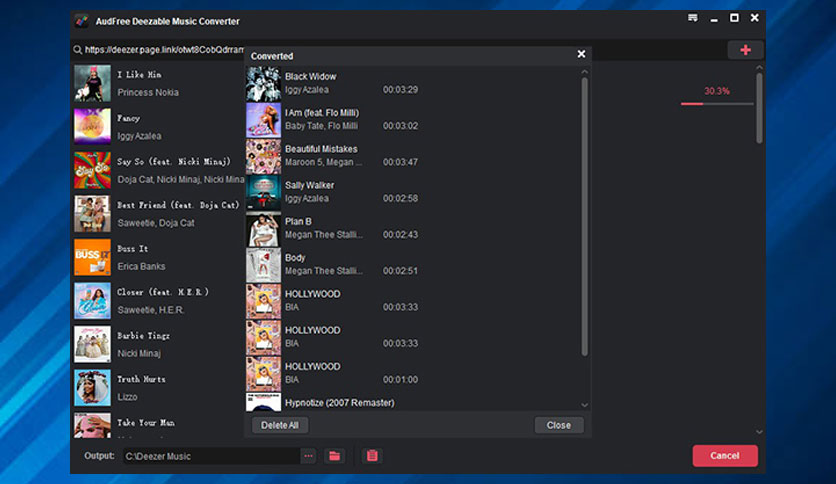Screen dimensions: 836x484
Task: Select I Am (feat. Flo Milli) thumbnail
Action: [x=263, y=120]
